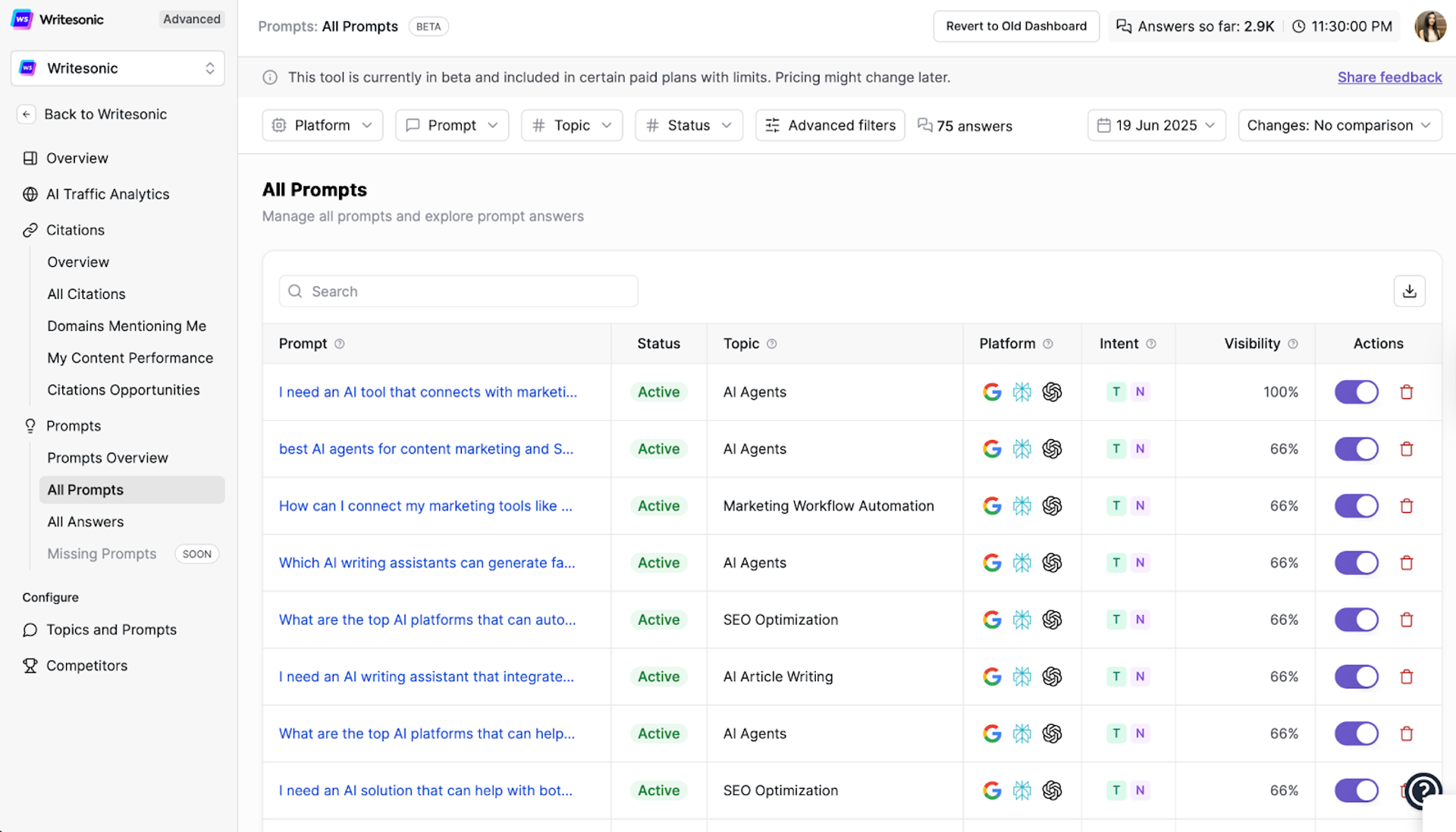Open My Content Performance

point(130,358)
